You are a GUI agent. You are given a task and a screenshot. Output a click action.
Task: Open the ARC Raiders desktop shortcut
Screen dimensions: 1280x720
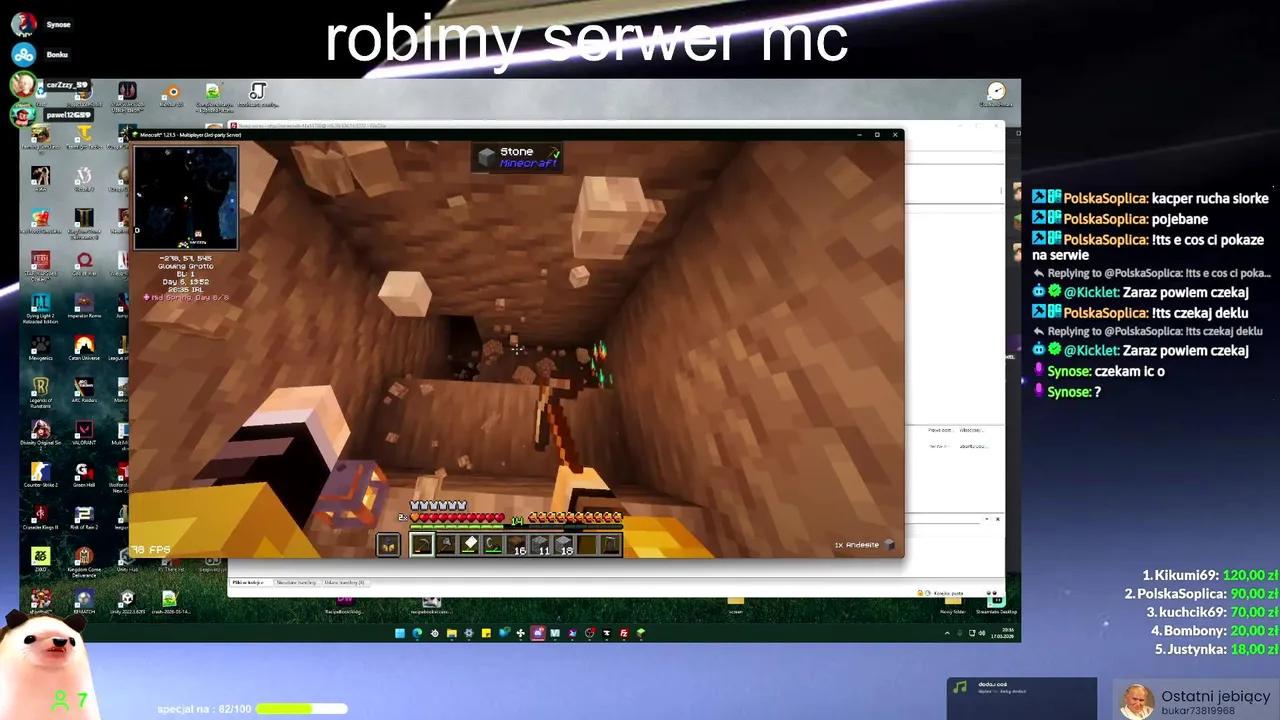[x=84, y=390]
